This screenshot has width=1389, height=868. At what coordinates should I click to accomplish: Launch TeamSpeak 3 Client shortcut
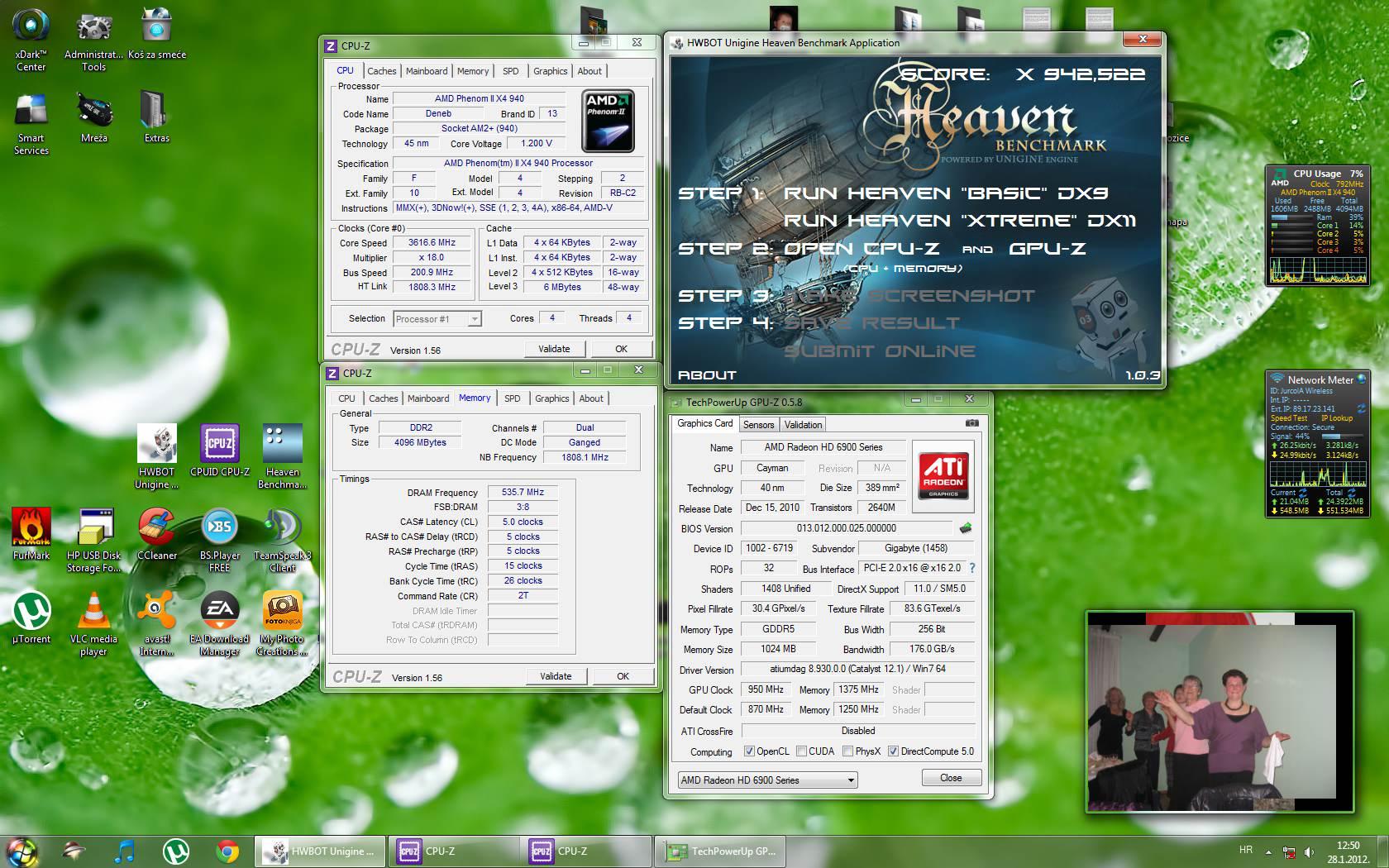point(282,540)
